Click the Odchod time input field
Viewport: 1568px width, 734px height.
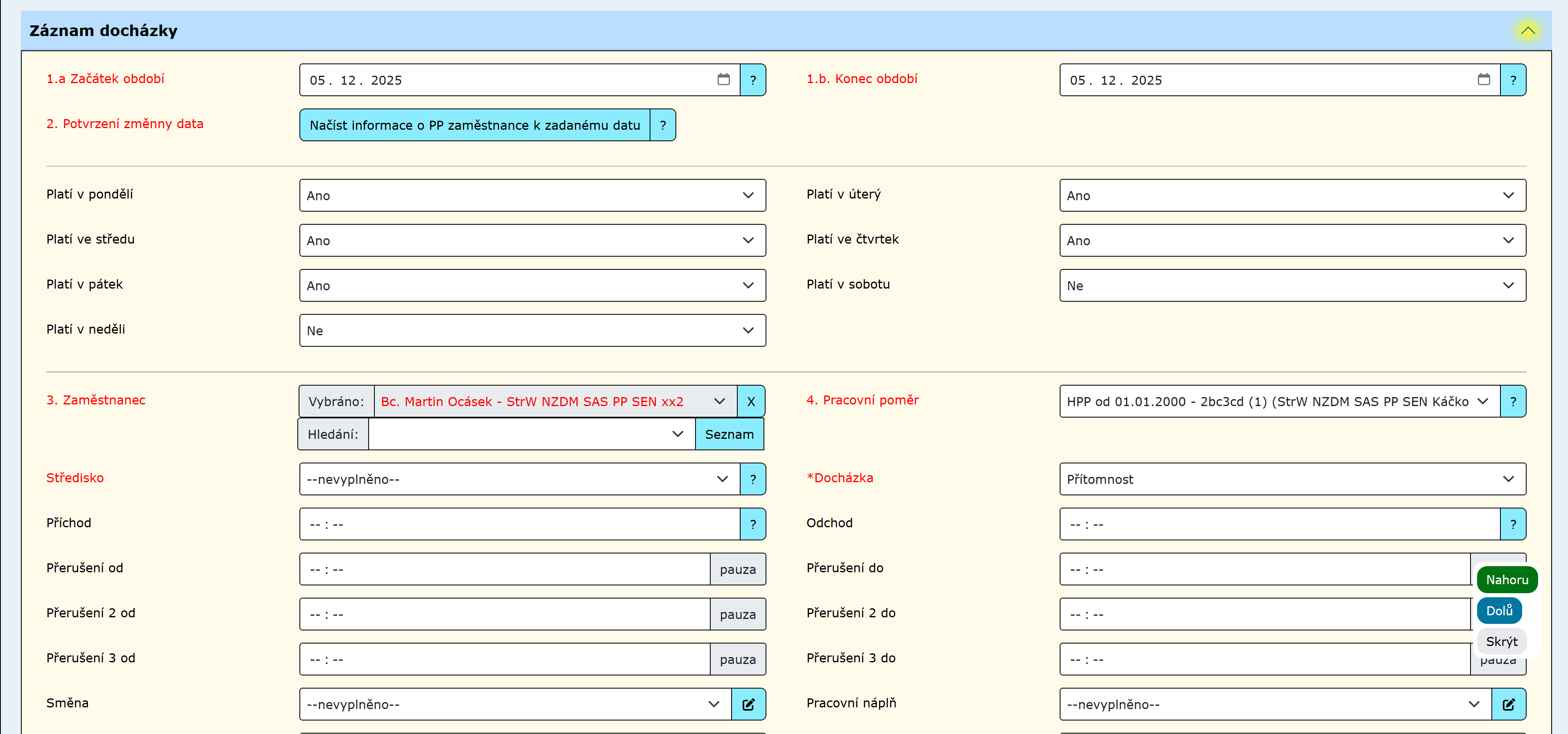click(1278, 524)
